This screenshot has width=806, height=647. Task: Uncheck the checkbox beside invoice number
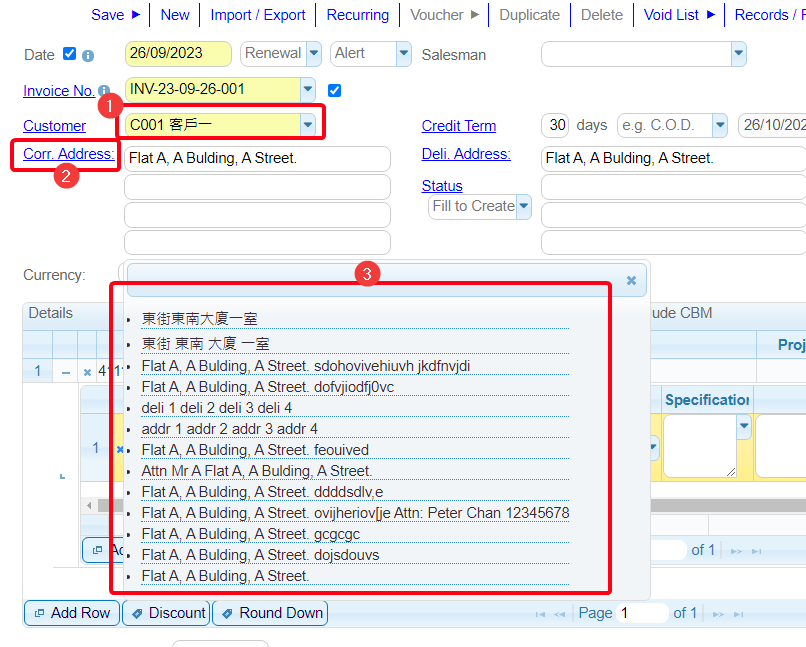pos(334,90)
